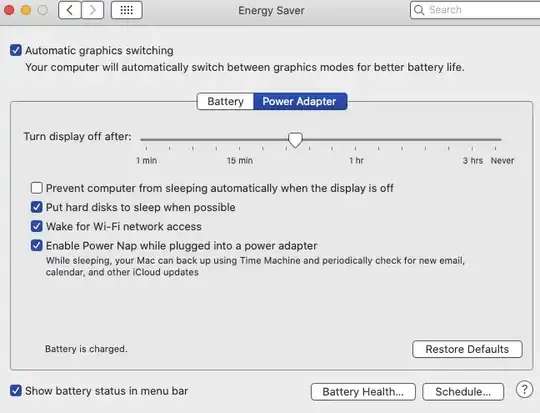Go forward with the right chevron button
540x413 pixels.
click(93, 10)
